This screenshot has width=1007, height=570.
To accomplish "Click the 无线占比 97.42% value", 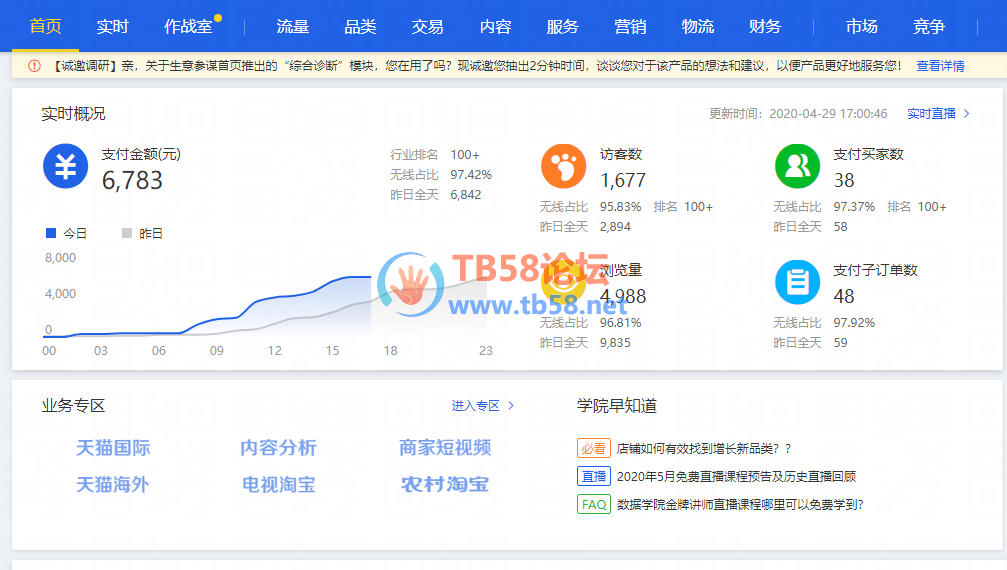I will [x=471, y=175].
